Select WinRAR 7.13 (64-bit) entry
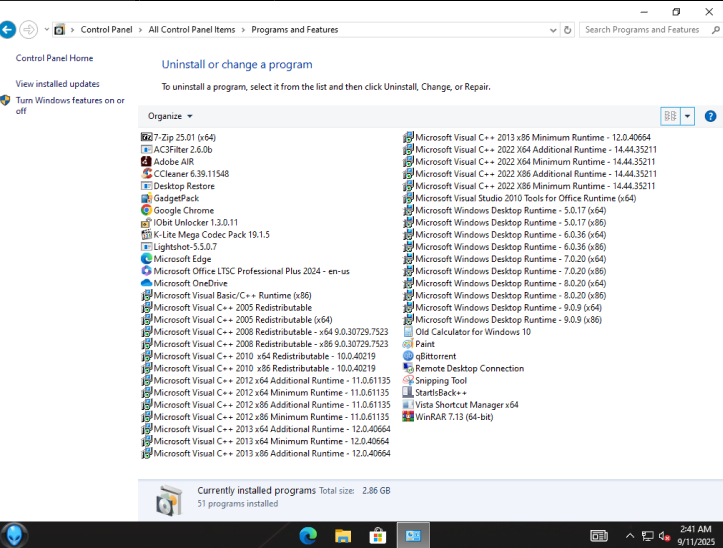This screenshot has height=548, width=723. click(454, 417)
